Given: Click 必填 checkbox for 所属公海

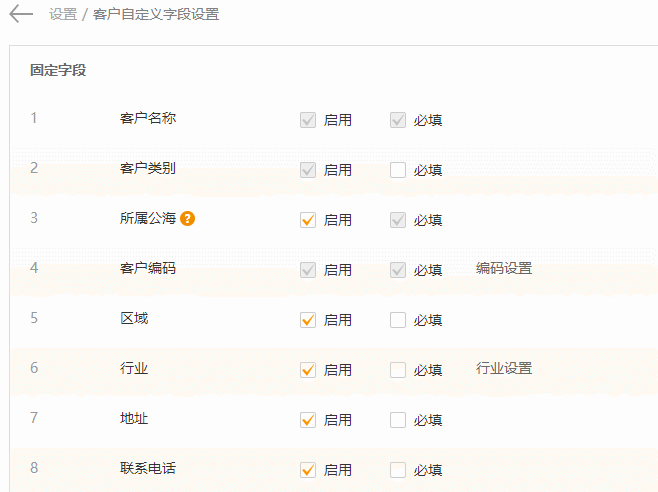Looking at the screenshot, I should [x=398, y=220].
